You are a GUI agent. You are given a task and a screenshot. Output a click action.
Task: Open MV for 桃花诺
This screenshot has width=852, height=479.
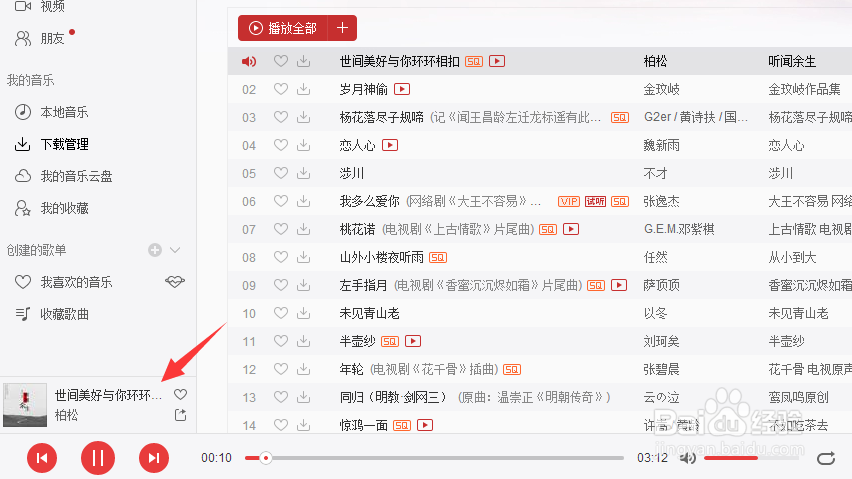(571, 229)
